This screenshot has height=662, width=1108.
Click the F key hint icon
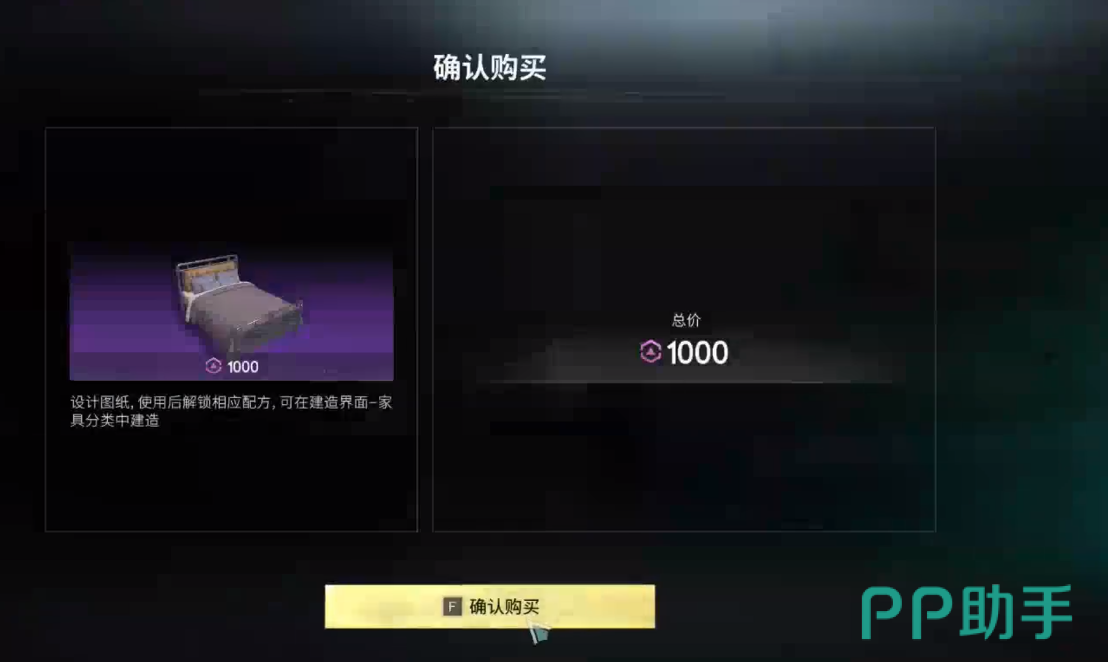point(452,606)
